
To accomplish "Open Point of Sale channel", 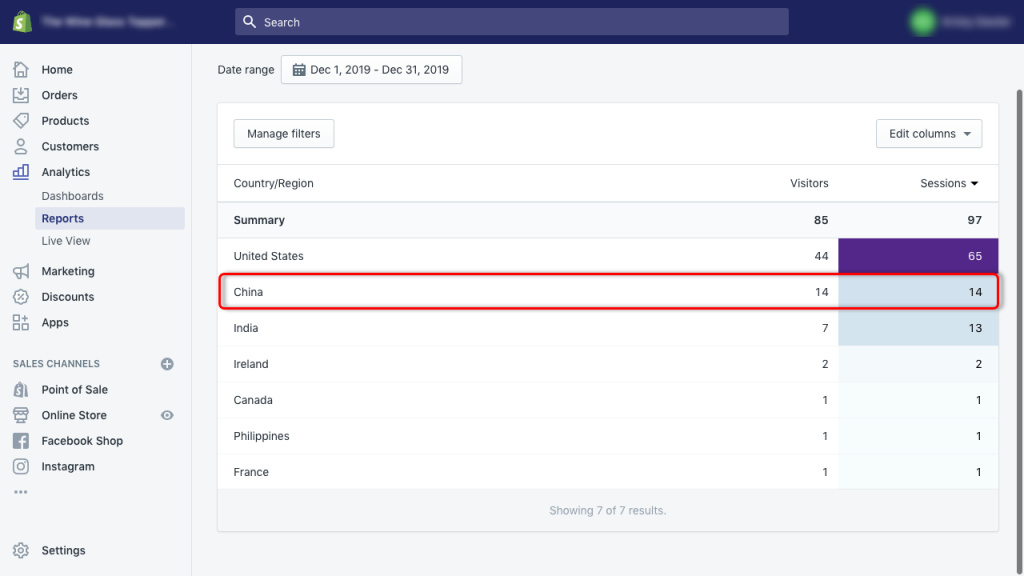I will [x=74, y=389].
